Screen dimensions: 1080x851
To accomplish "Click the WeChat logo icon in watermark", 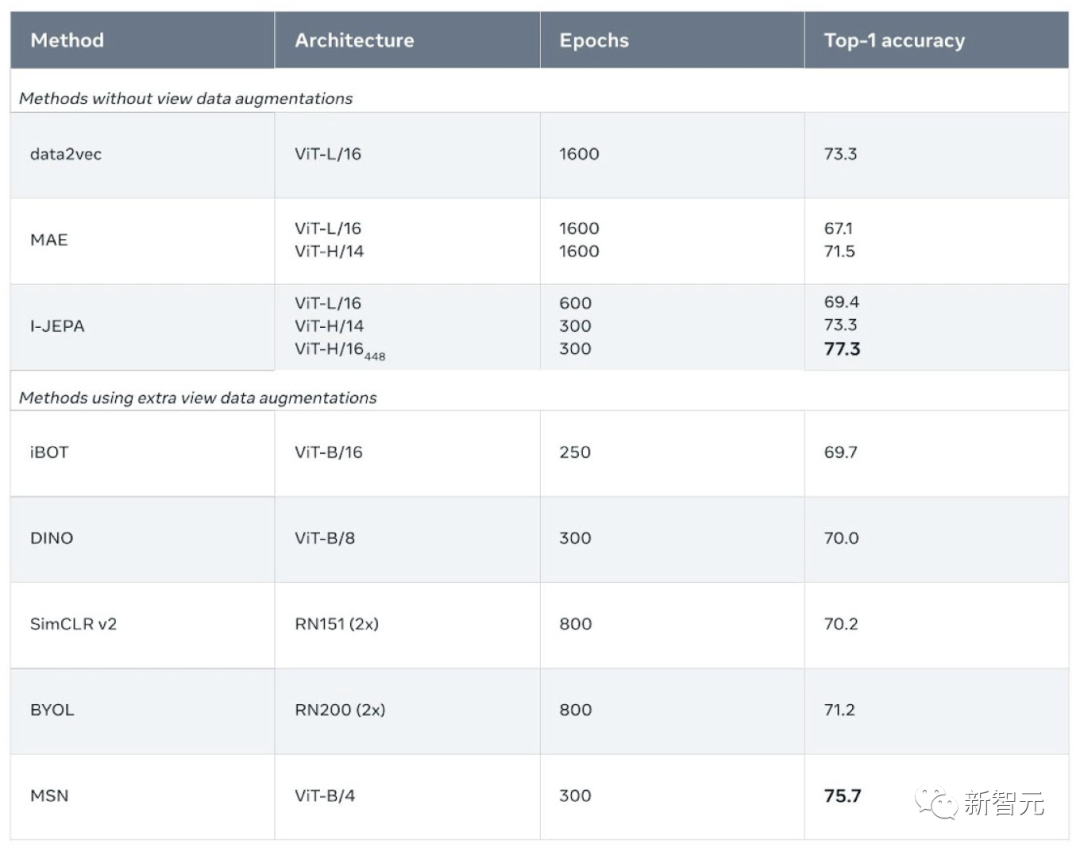I will pyautogui.click(x=936, y=803).
